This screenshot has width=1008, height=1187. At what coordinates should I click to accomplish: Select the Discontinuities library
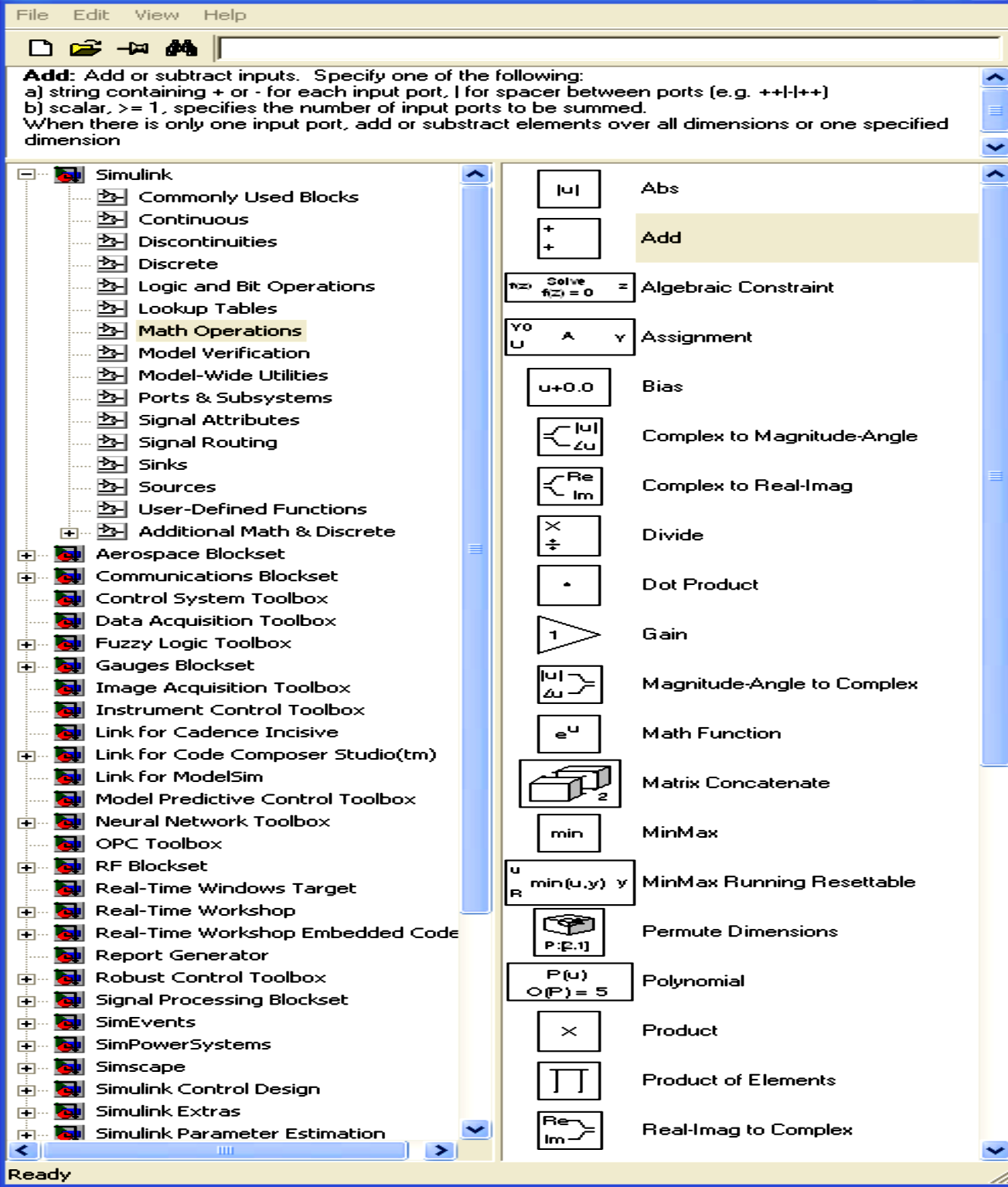click(207, 242)
